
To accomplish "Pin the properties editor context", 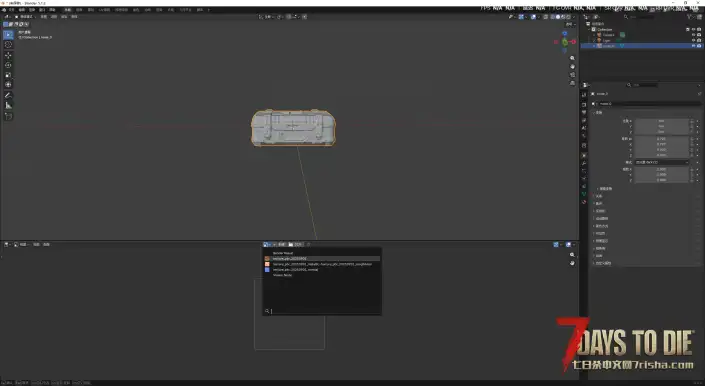I will click(x=700, y=93).
